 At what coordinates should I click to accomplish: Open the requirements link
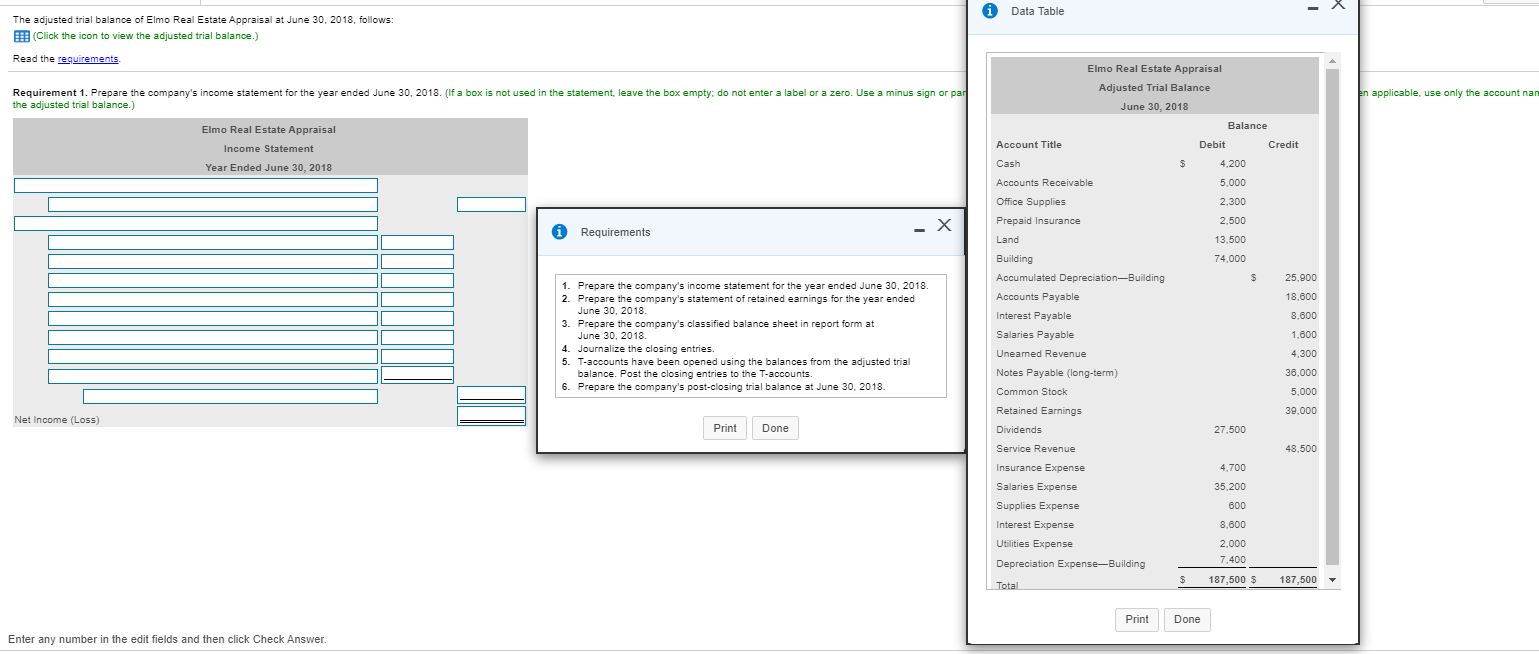click(86, 58)
